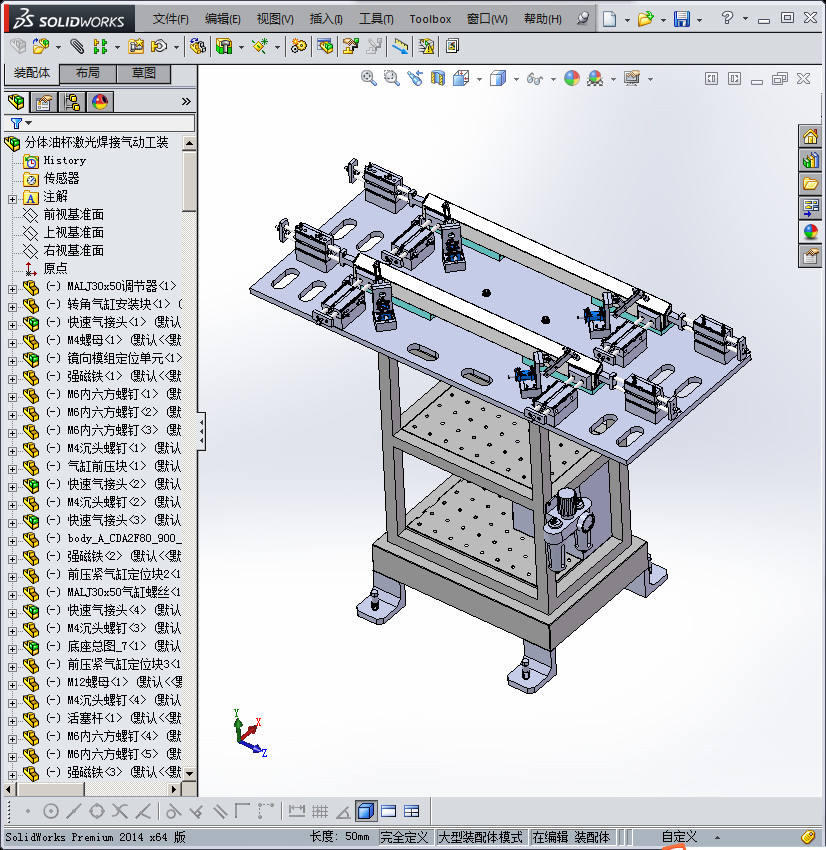Click the four-pane viewport icon in bottom toolbar
This screenshot has height=850, width=826.
[x=412, y=811]
